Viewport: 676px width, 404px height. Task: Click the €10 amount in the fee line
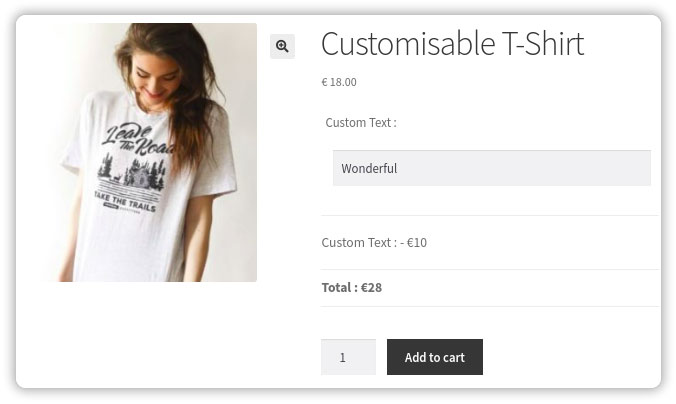click(x=416, y=242)
